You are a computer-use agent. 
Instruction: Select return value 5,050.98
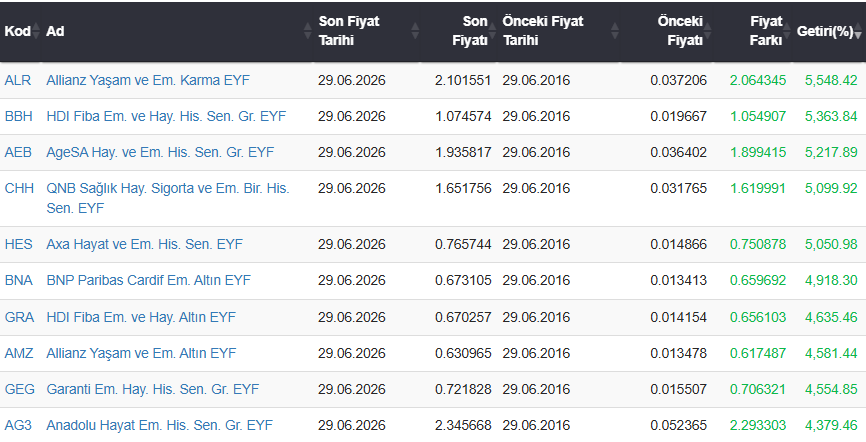click(x=831, y=244)
